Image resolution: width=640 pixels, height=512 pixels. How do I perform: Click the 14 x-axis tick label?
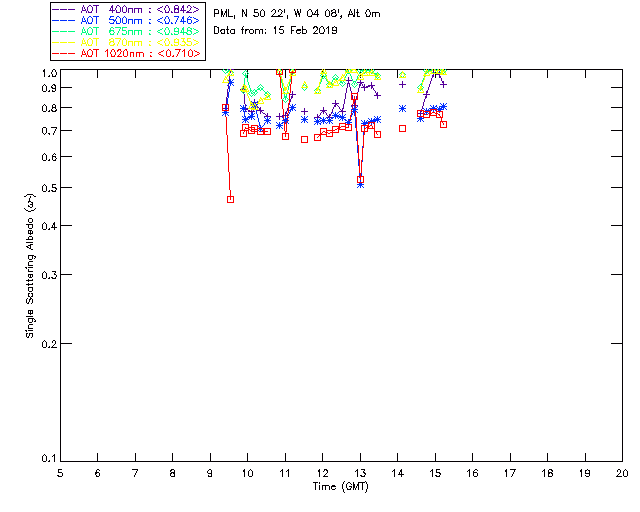(x=398, y=474)
